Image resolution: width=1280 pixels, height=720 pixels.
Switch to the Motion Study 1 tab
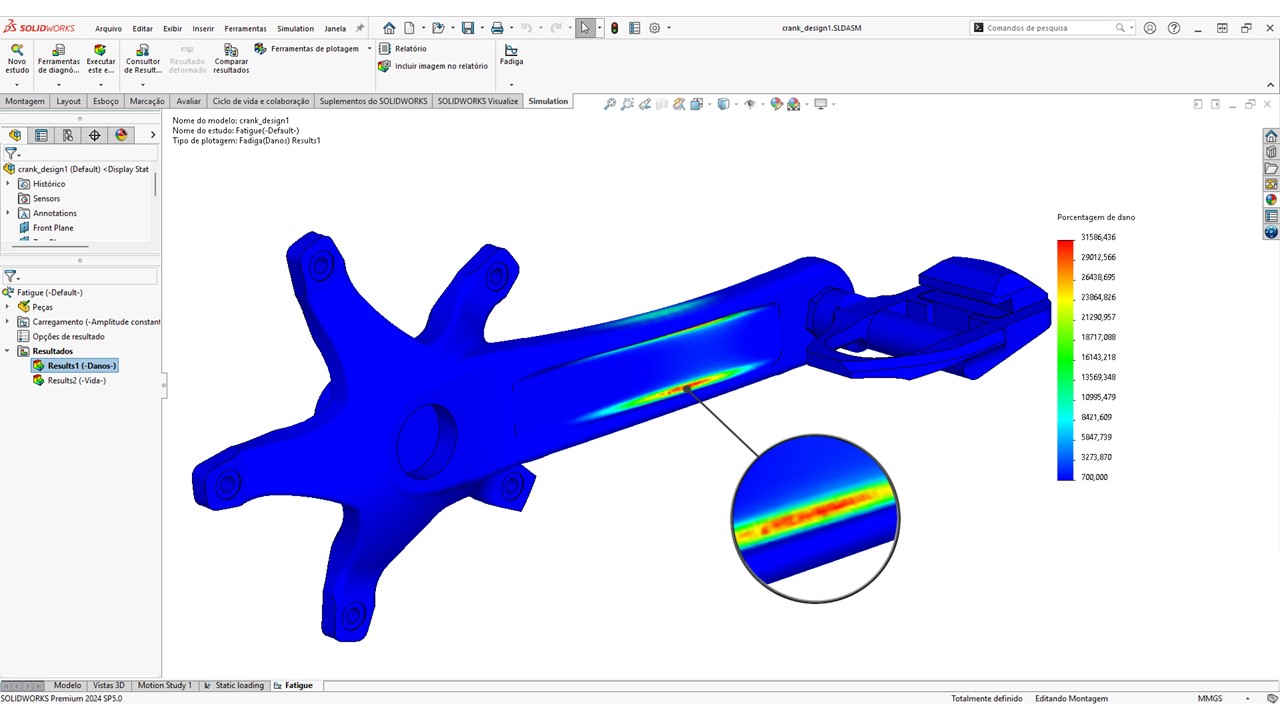pyautogui.click(x=163, y=685)
